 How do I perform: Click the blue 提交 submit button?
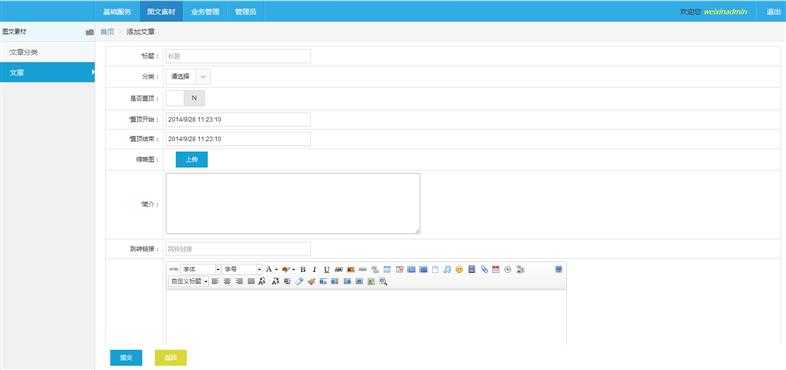[126, 358]
